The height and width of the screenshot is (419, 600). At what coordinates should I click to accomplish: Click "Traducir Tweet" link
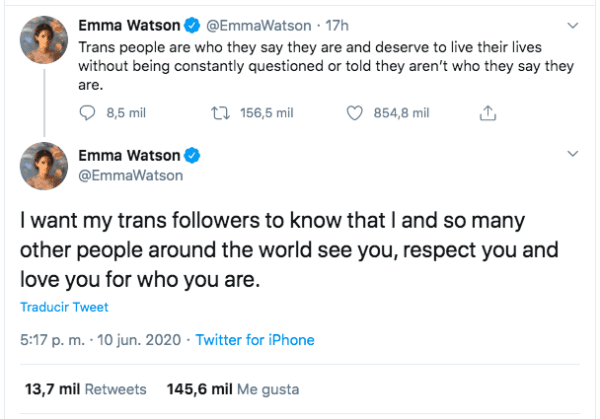(x=64, y=307)
